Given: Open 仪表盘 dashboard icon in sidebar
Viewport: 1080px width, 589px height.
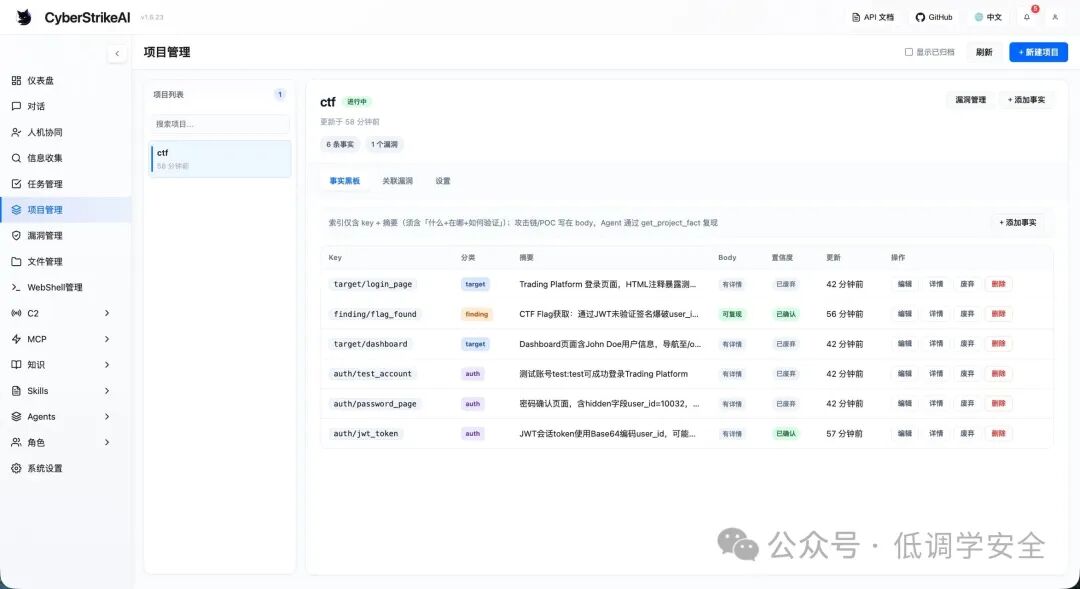Looking at the screenshot, I should pos(17,81).
